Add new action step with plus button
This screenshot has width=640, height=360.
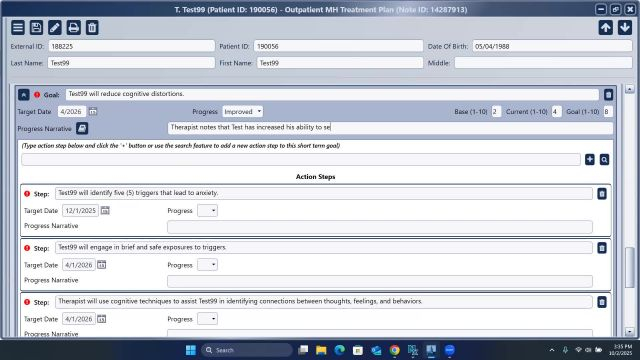[589, 160]
